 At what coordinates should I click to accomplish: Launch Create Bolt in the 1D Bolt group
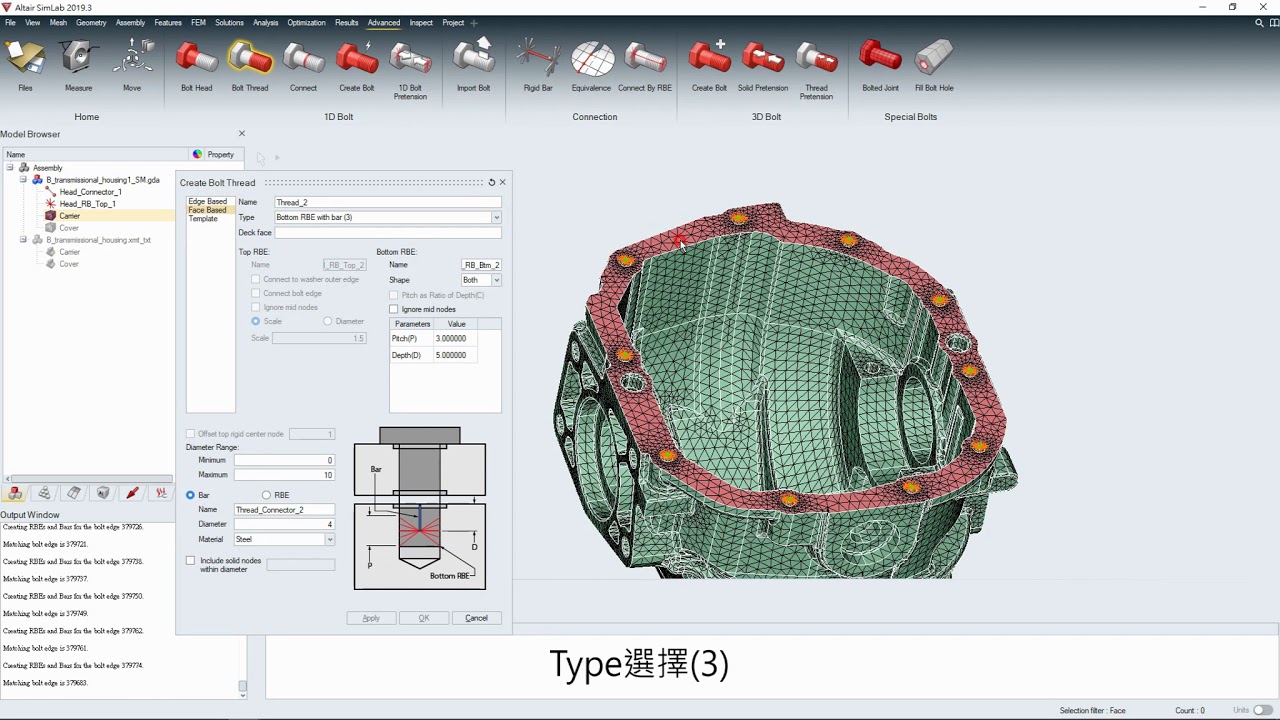click(357, 65)
